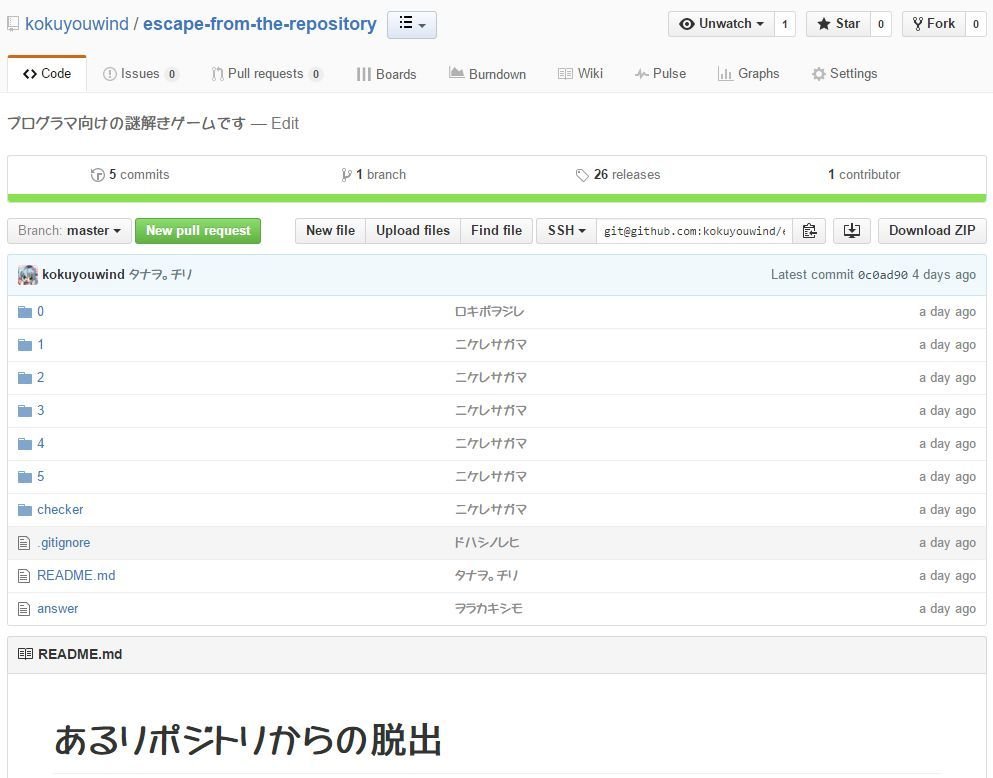The image size is (993, 778).
Task: Open commit message on answer row
Action: pos(488,608)
